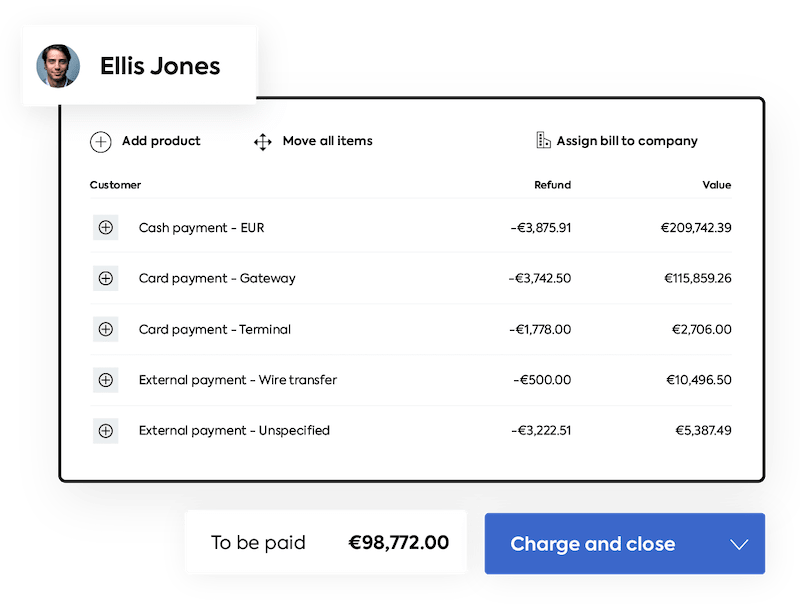Expand the Charge and close dropdown chevron
The height and width of the screenshot is (616, 800).
pos(738,543)
